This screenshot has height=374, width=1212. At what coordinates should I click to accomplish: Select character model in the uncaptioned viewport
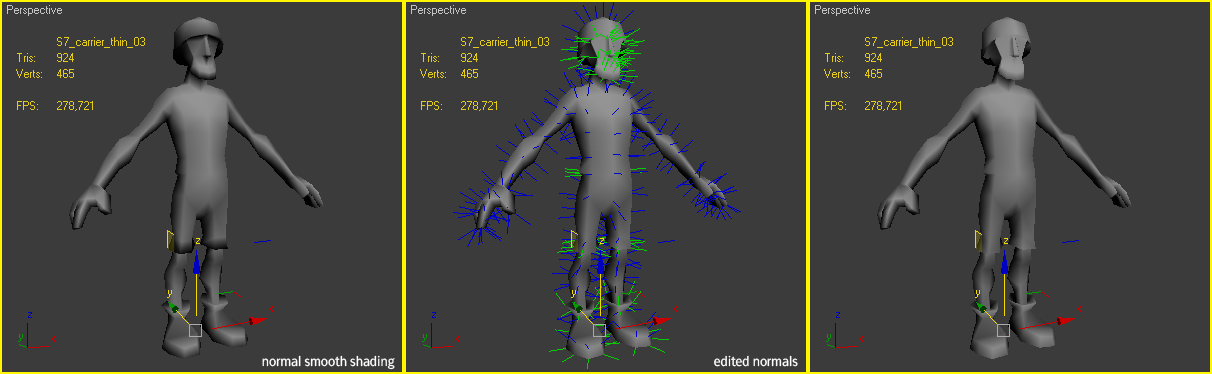tap(1008, 150)
